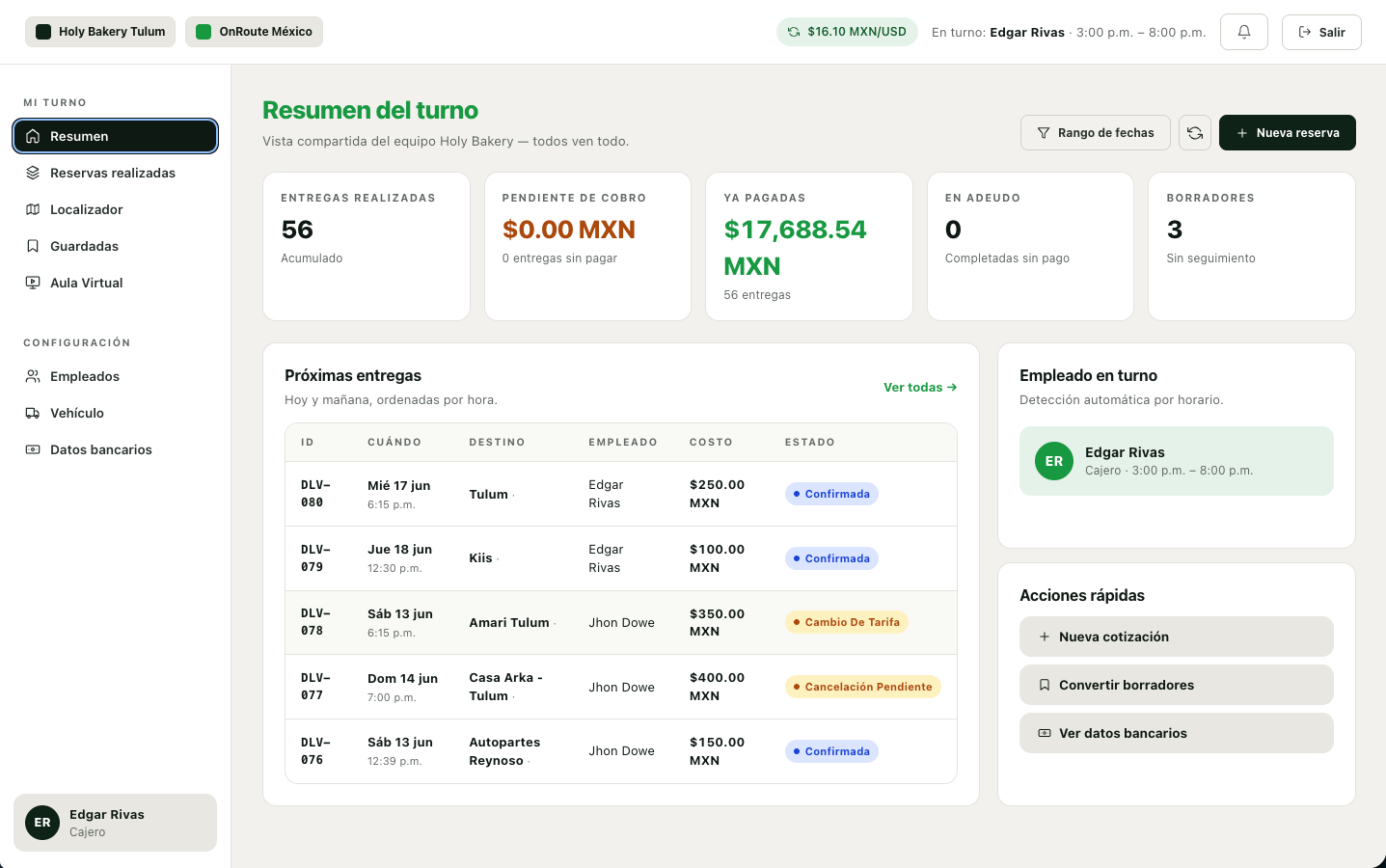Open the Resumen section
The height and width of the screenshot is (868, 1386).
(x=115, y=136)
